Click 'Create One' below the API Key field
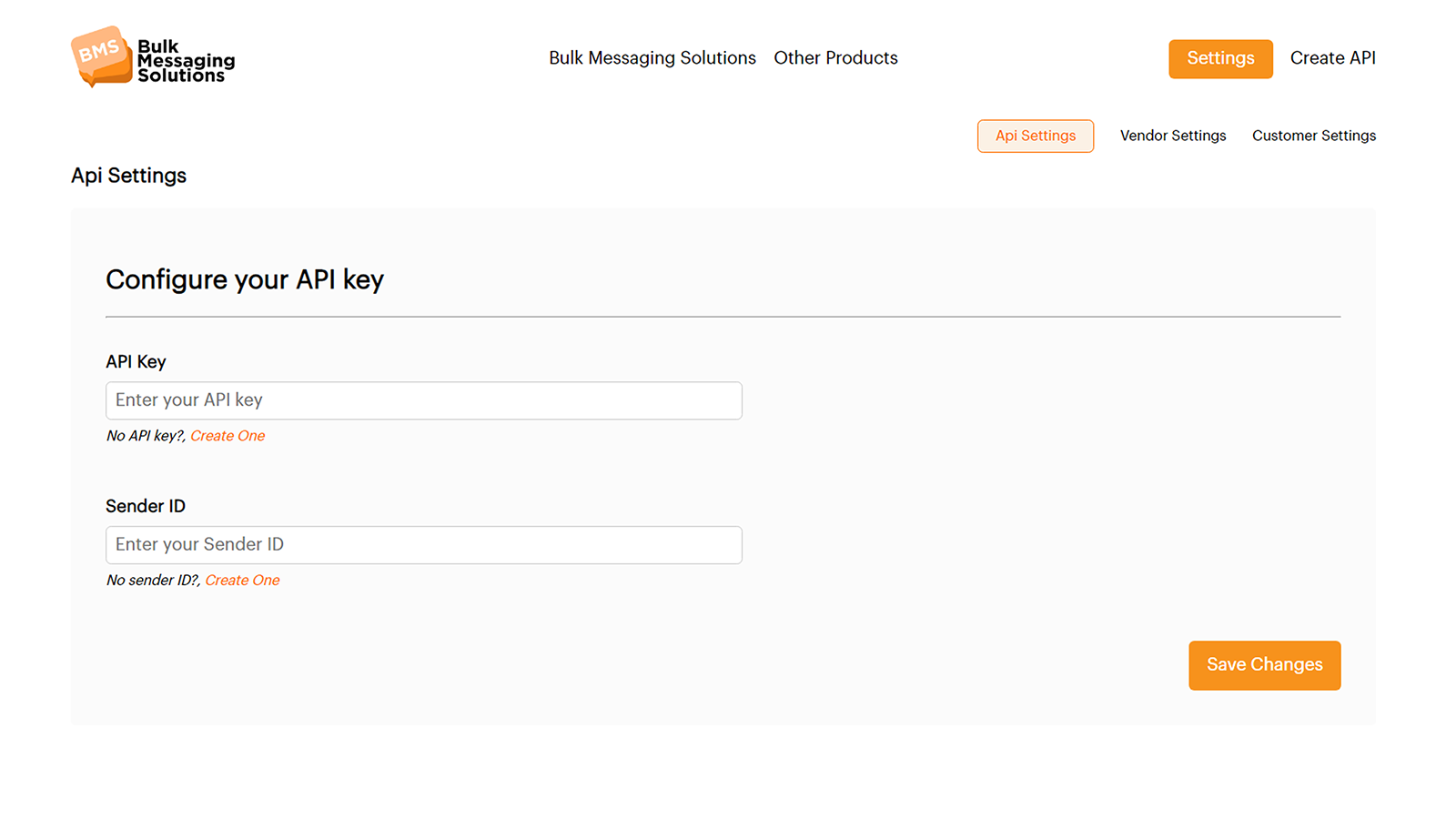The image size is (1456, 819). [x=227, y=435]
